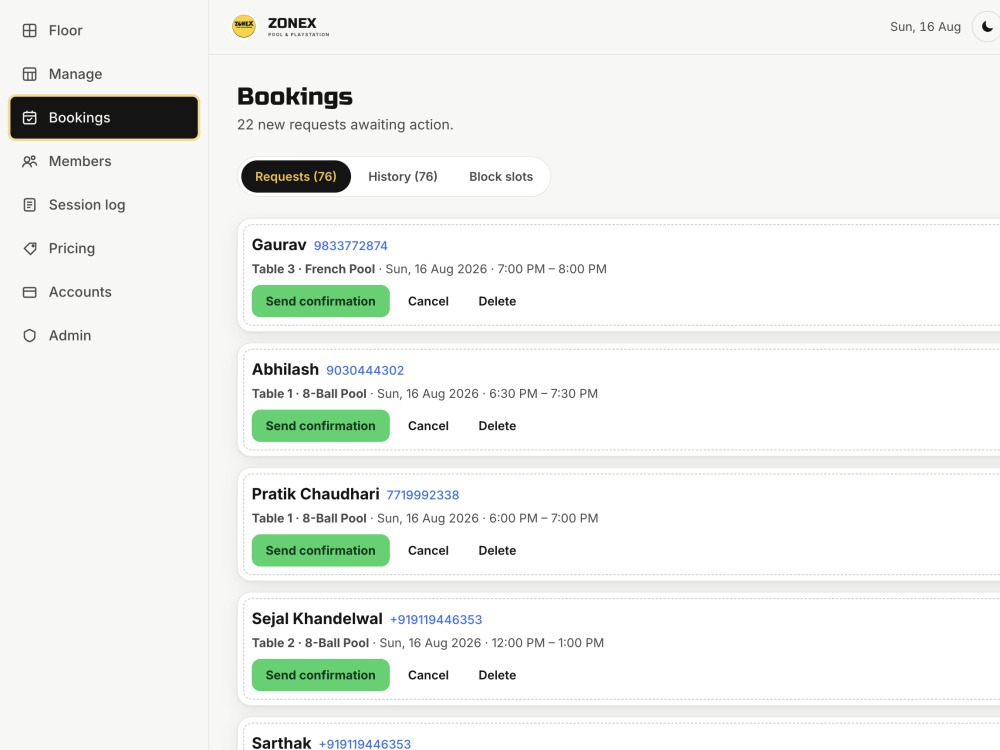
Task: Send confirmation for Sejal Khandelwal's booking
Action: tap(320, 675)
